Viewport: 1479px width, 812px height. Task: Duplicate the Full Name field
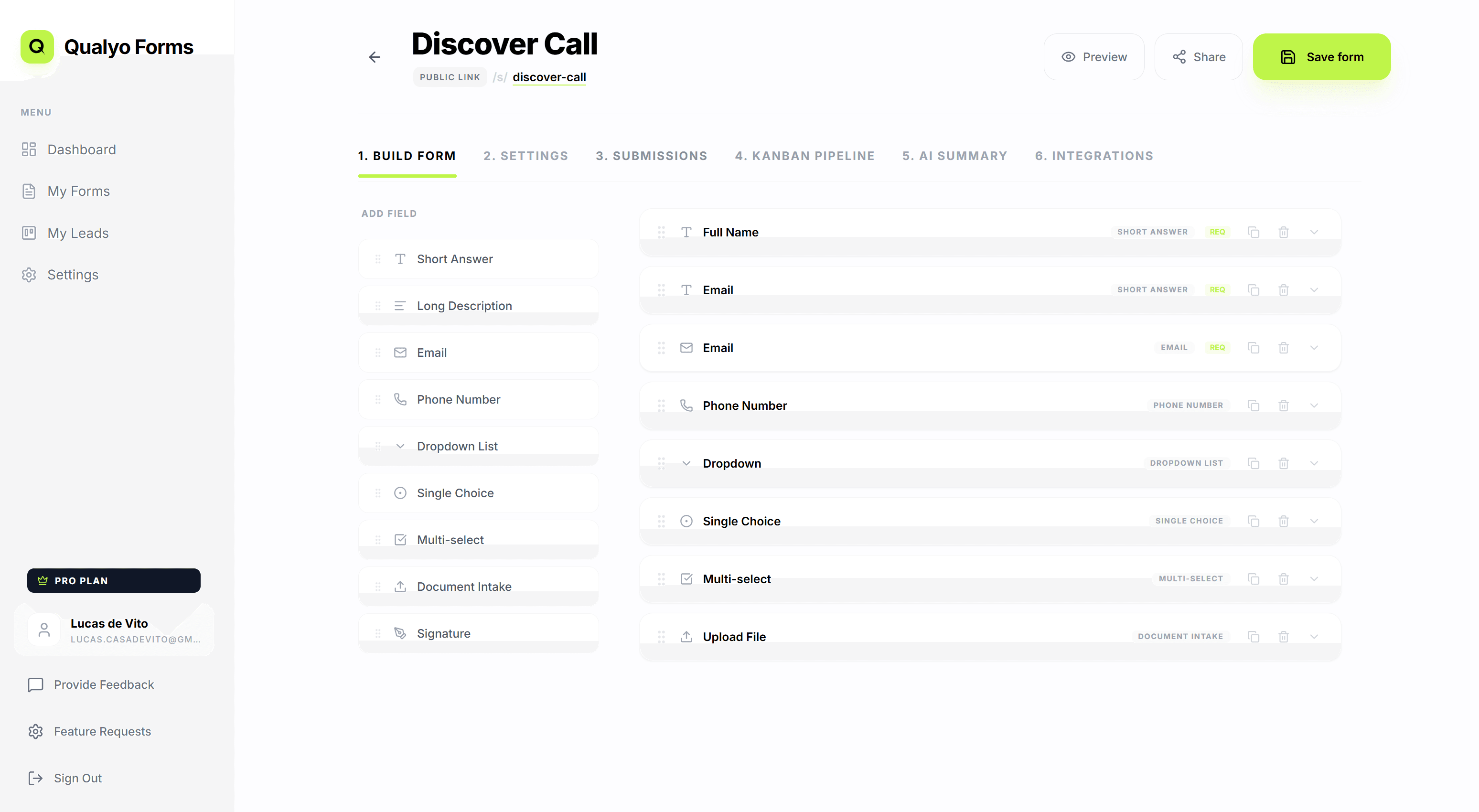tap(1254, 232)
